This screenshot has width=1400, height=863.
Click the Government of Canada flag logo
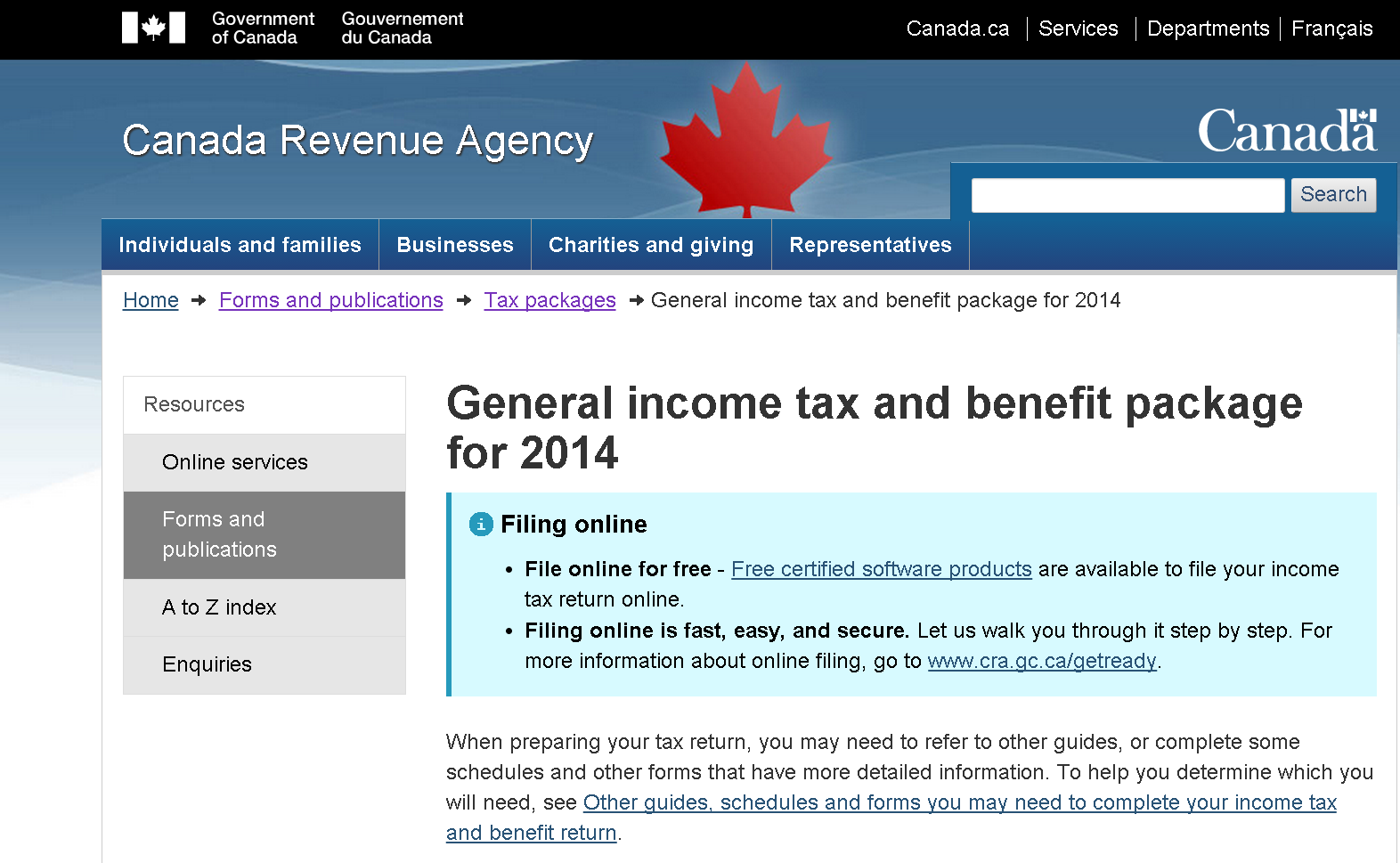[x=153, y=28]
